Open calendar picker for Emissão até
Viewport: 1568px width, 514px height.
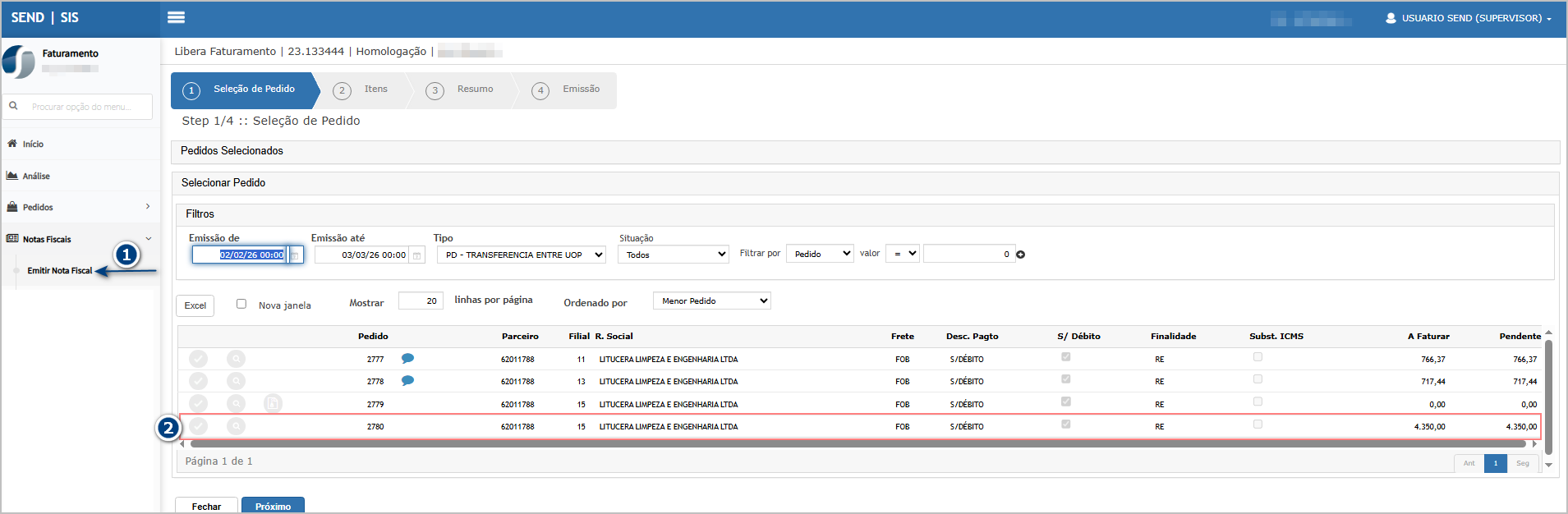tap(417, 255)
